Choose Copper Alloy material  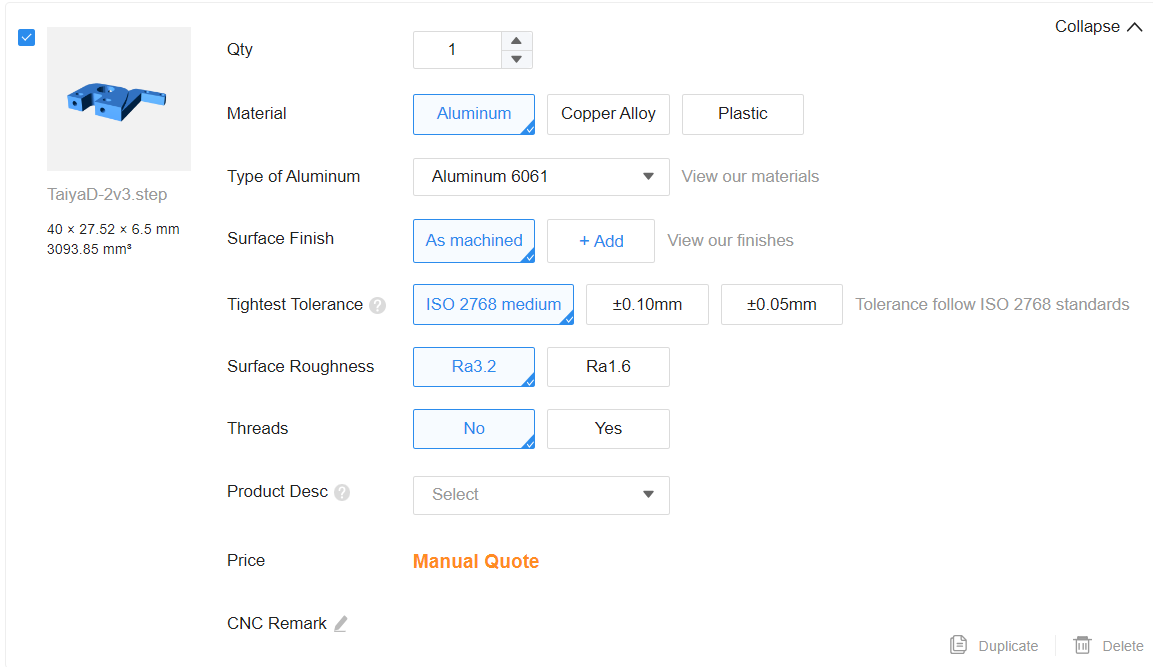coord(608,114)
